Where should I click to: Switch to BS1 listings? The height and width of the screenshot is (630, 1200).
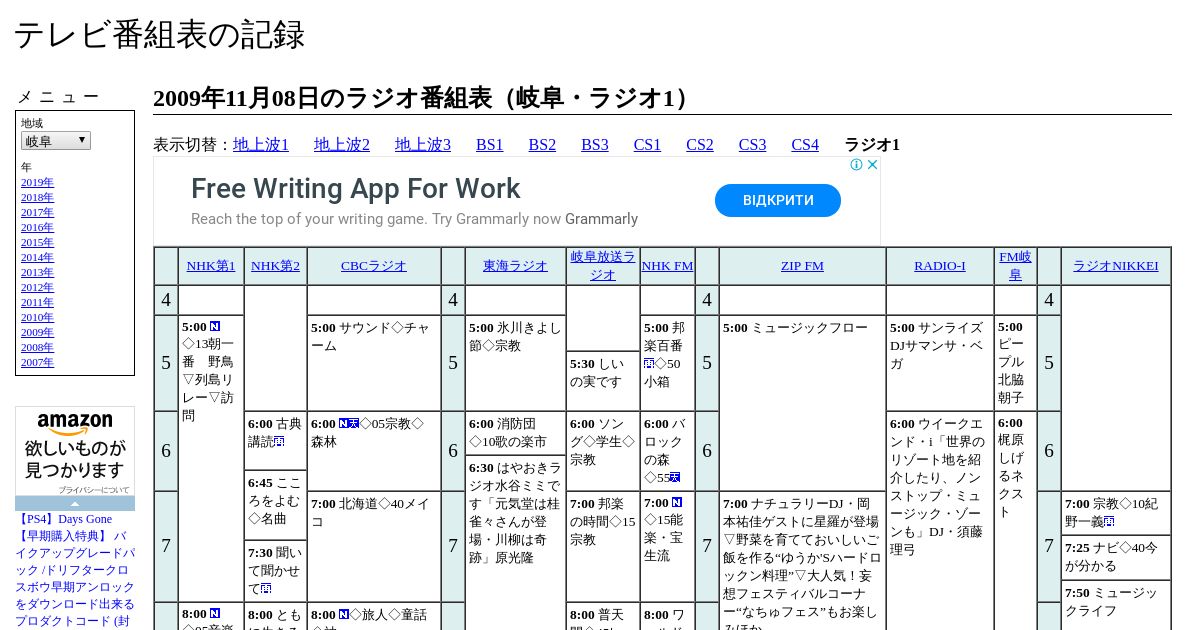coord(490,145)
